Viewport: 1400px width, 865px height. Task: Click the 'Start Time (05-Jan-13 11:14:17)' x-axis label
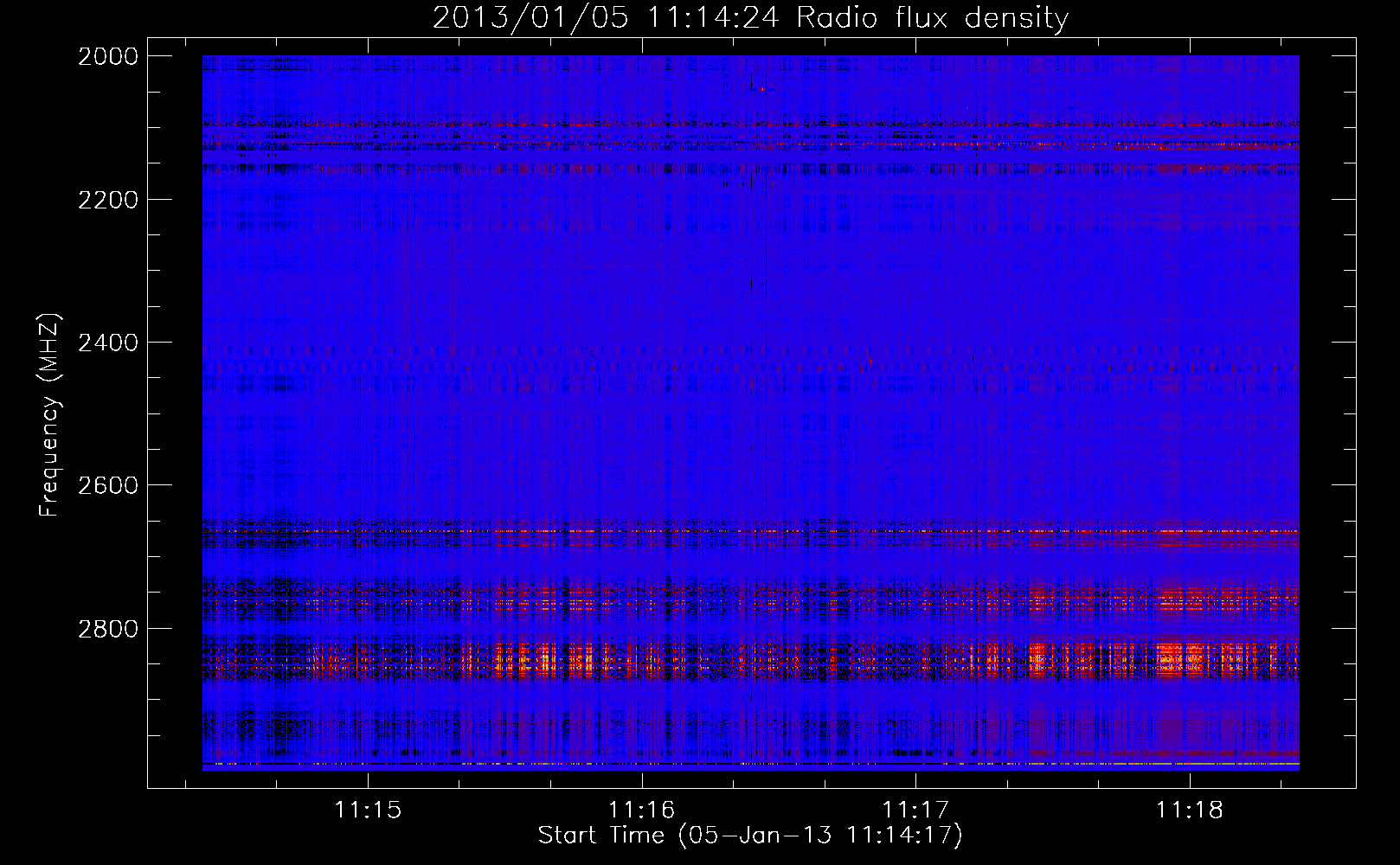tap(750, 836)
